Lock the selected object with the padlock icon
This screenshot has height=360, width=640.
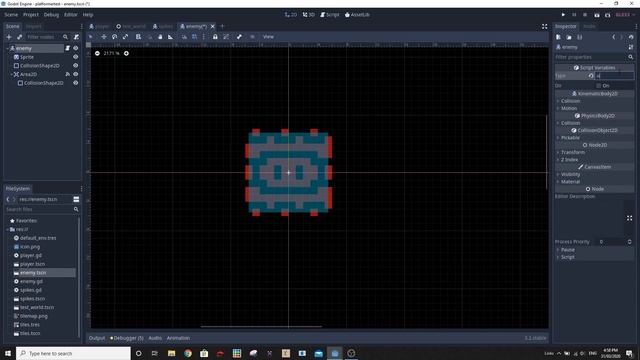click(x=215, y=37)
